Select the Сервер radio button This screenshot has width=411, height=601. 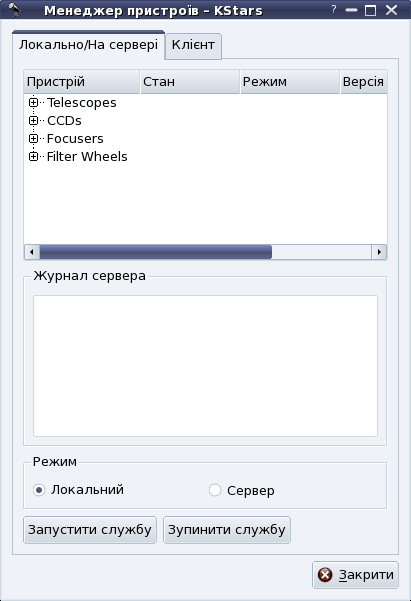215,490
